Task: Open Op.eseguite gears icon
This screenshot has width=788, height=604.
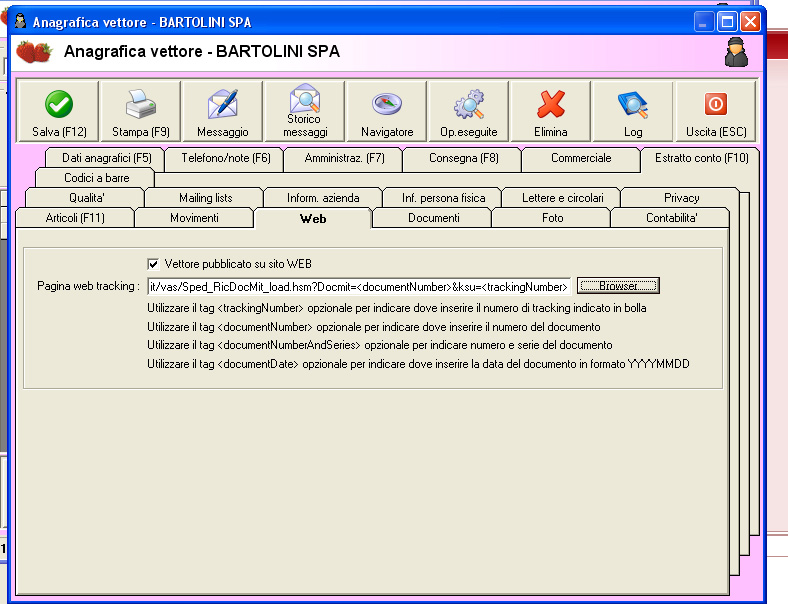Action: click(468, 111)
